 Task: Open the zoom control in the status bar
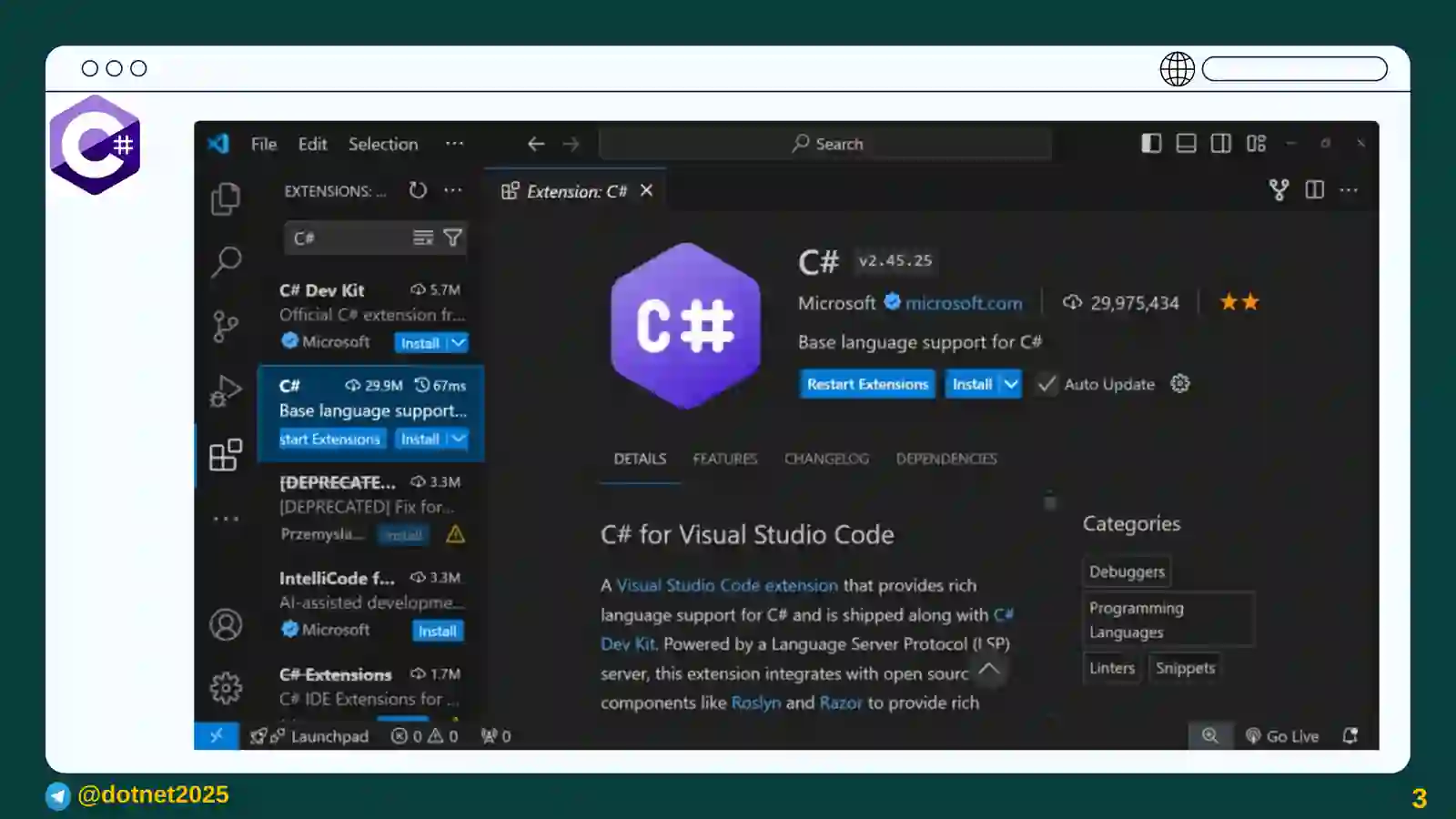point(1209,735)
